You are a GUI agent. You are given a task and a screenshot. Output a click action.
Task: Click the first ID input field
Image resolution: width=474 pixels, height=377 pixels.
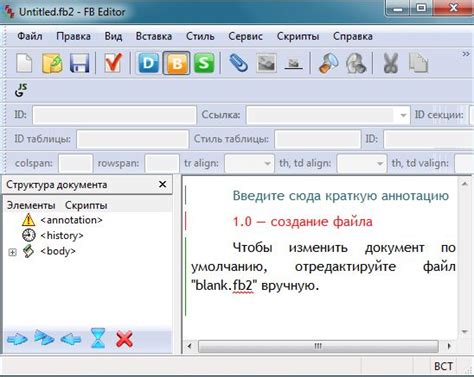(x=114, y=115)
